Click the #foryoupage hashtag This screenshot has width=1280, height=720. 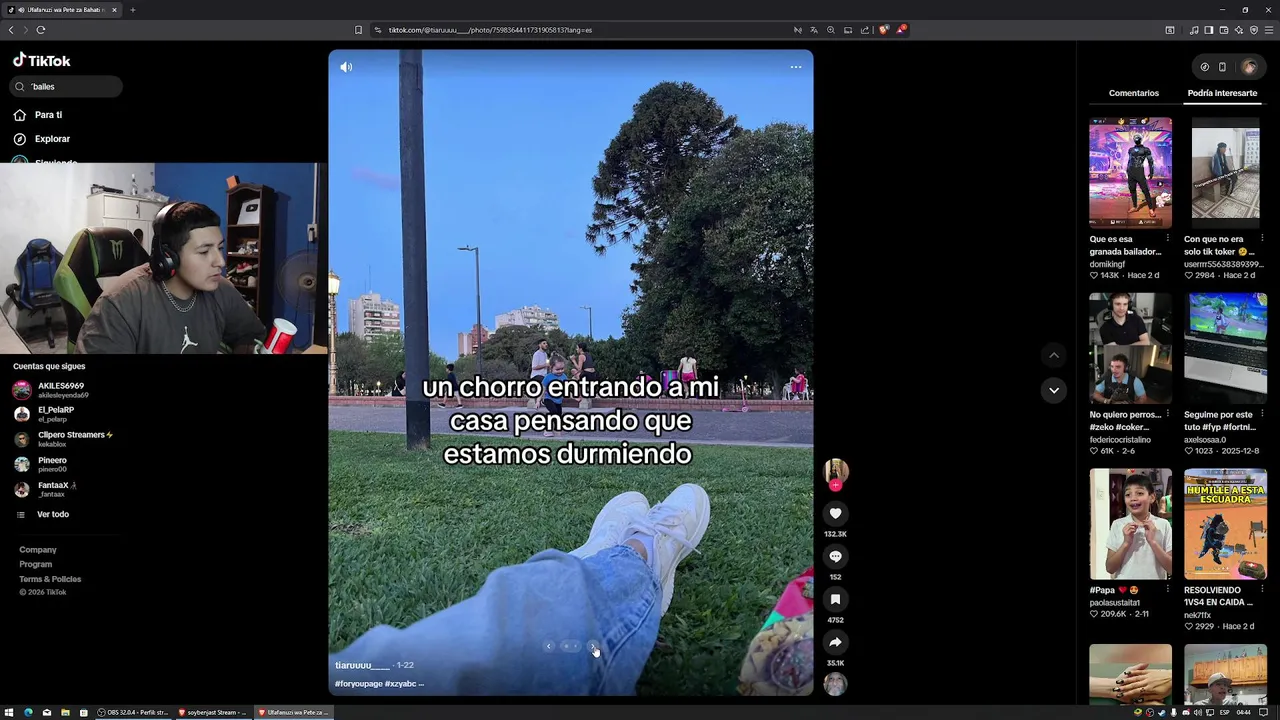(359, 684)
